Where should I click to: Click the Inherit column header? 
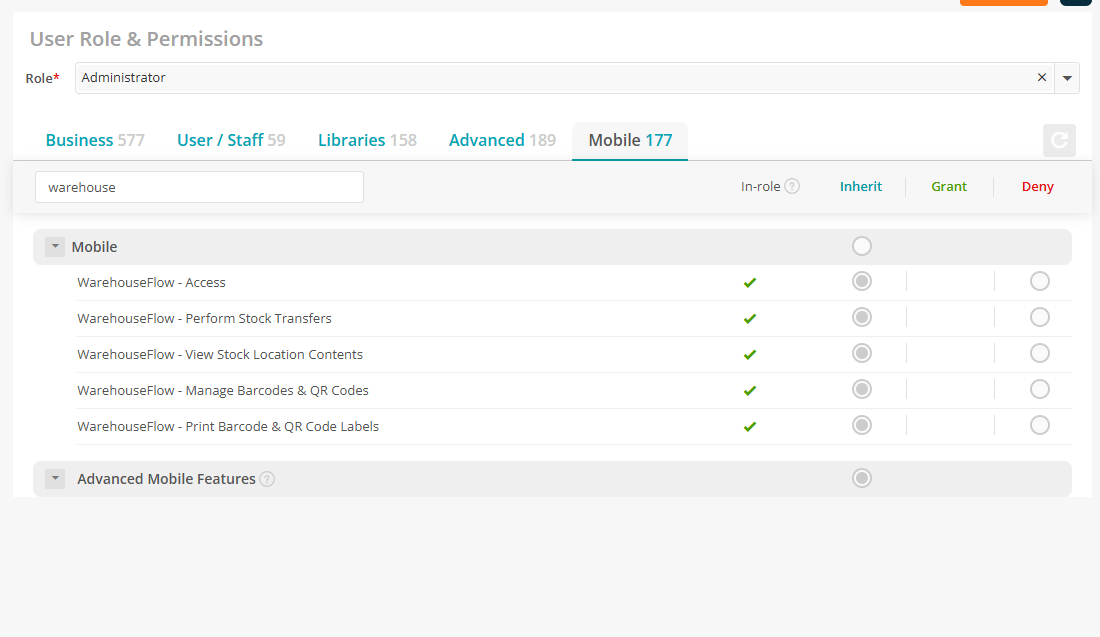click(x=861, y=187)
